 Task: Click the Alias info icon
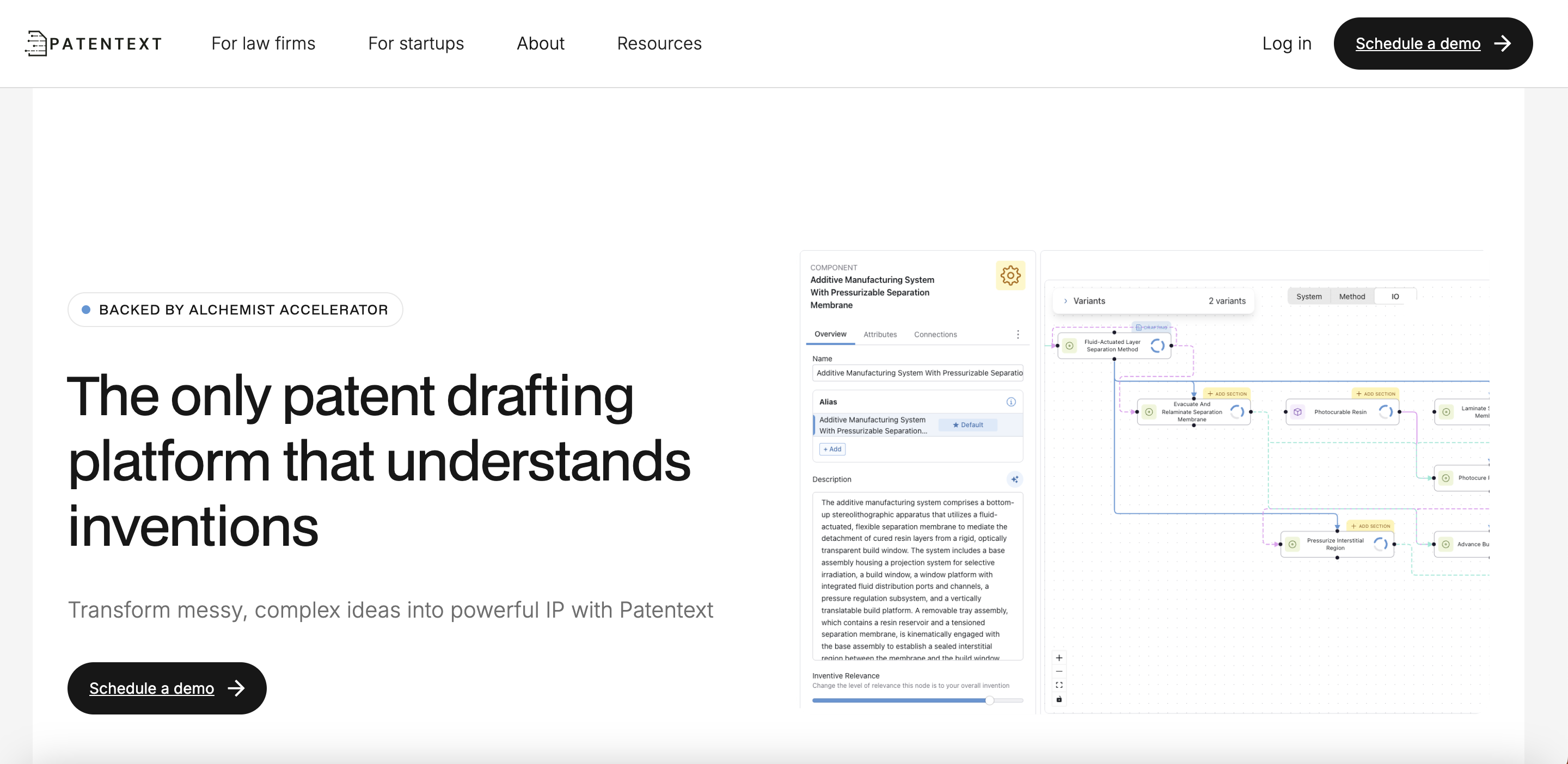point(1010,402)
